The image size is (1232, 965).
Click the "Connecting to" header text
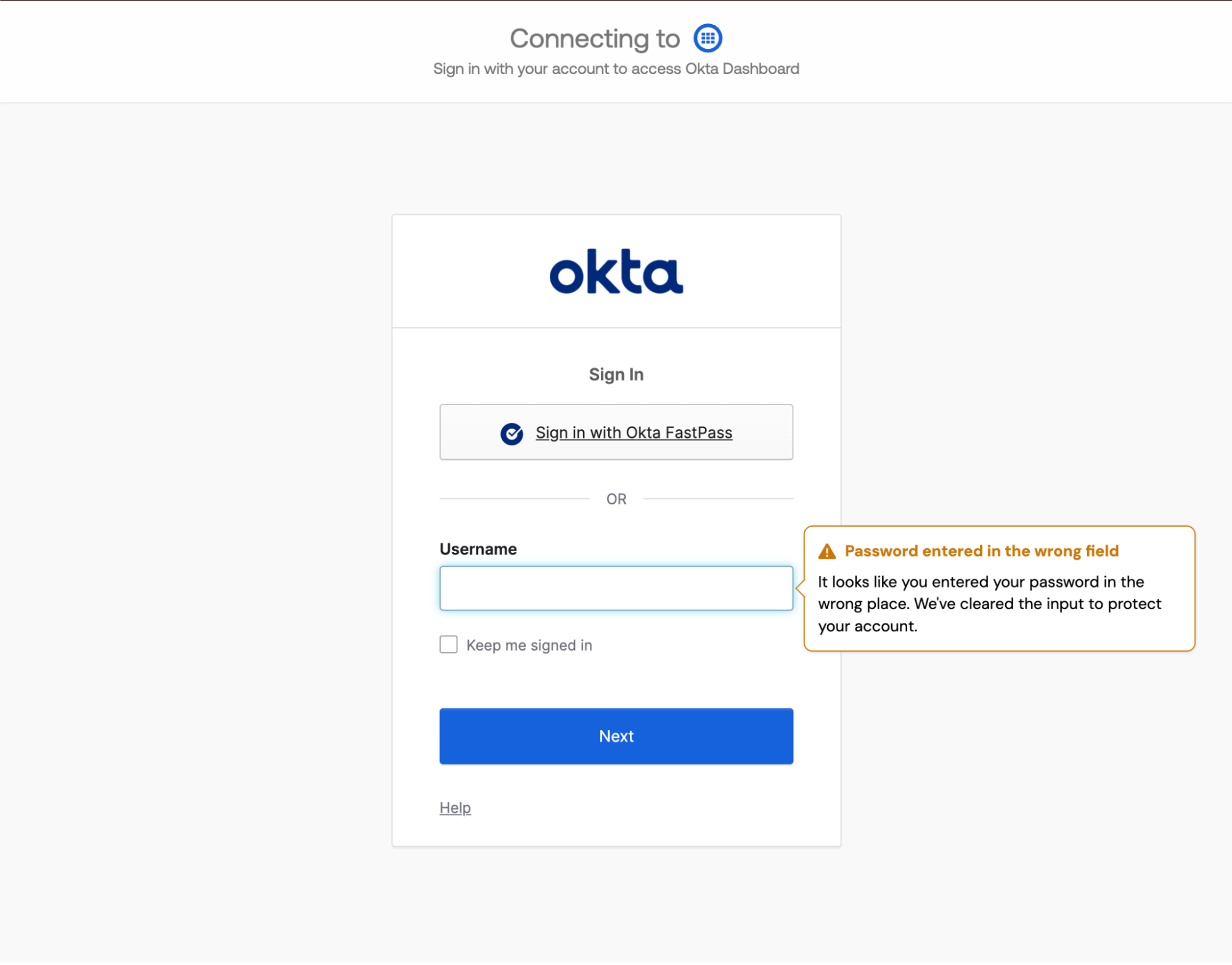coord(594,38)
